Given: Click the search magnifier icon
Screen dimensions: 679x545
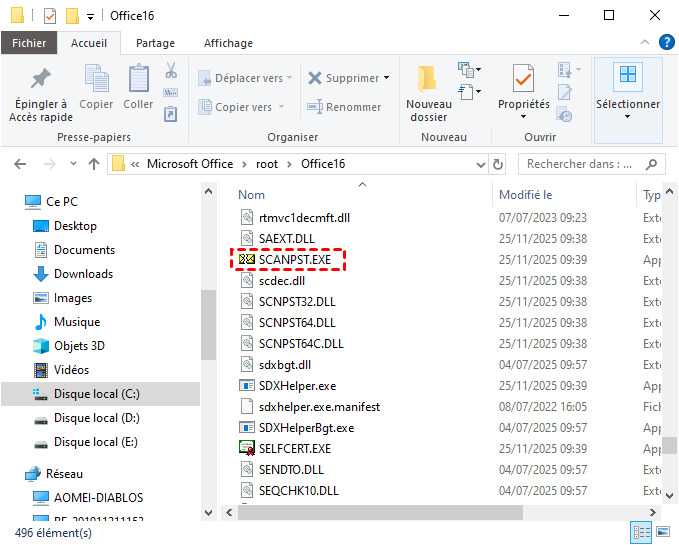Looking at the screenshot, I should click(651, 164).
